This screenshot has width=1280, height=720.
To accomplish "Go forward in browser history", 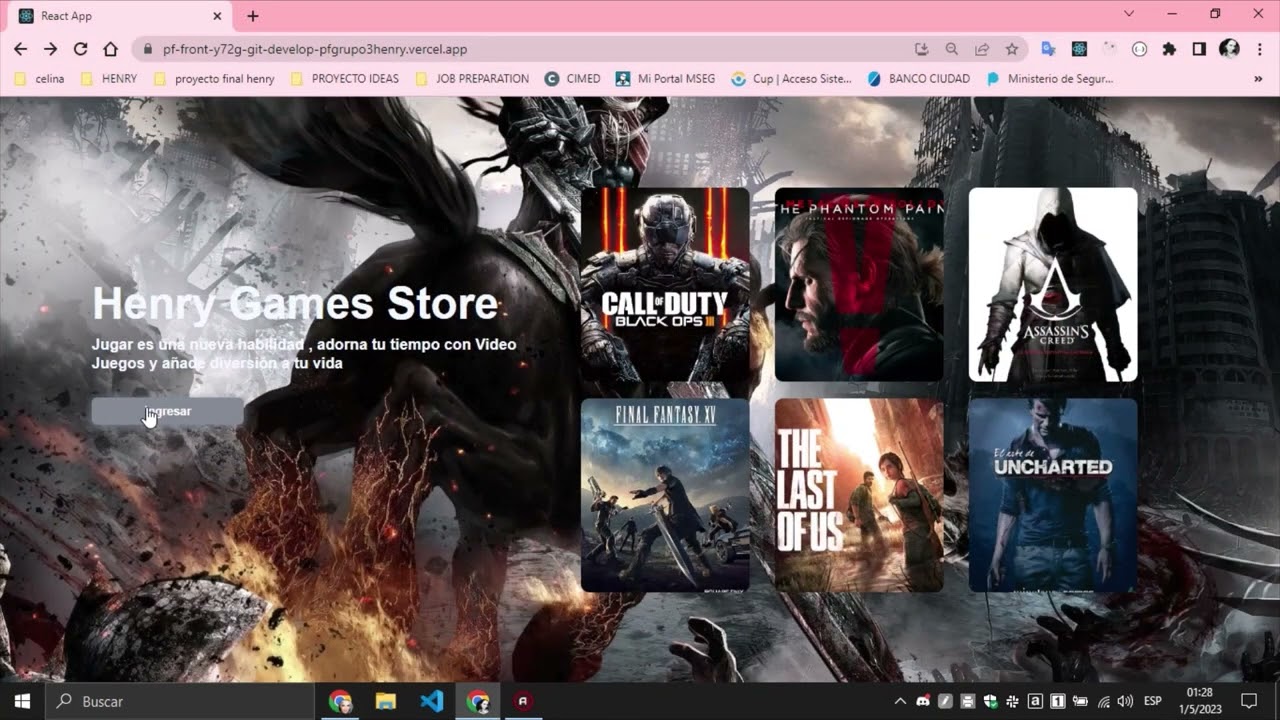I will [x=50, y=49].
